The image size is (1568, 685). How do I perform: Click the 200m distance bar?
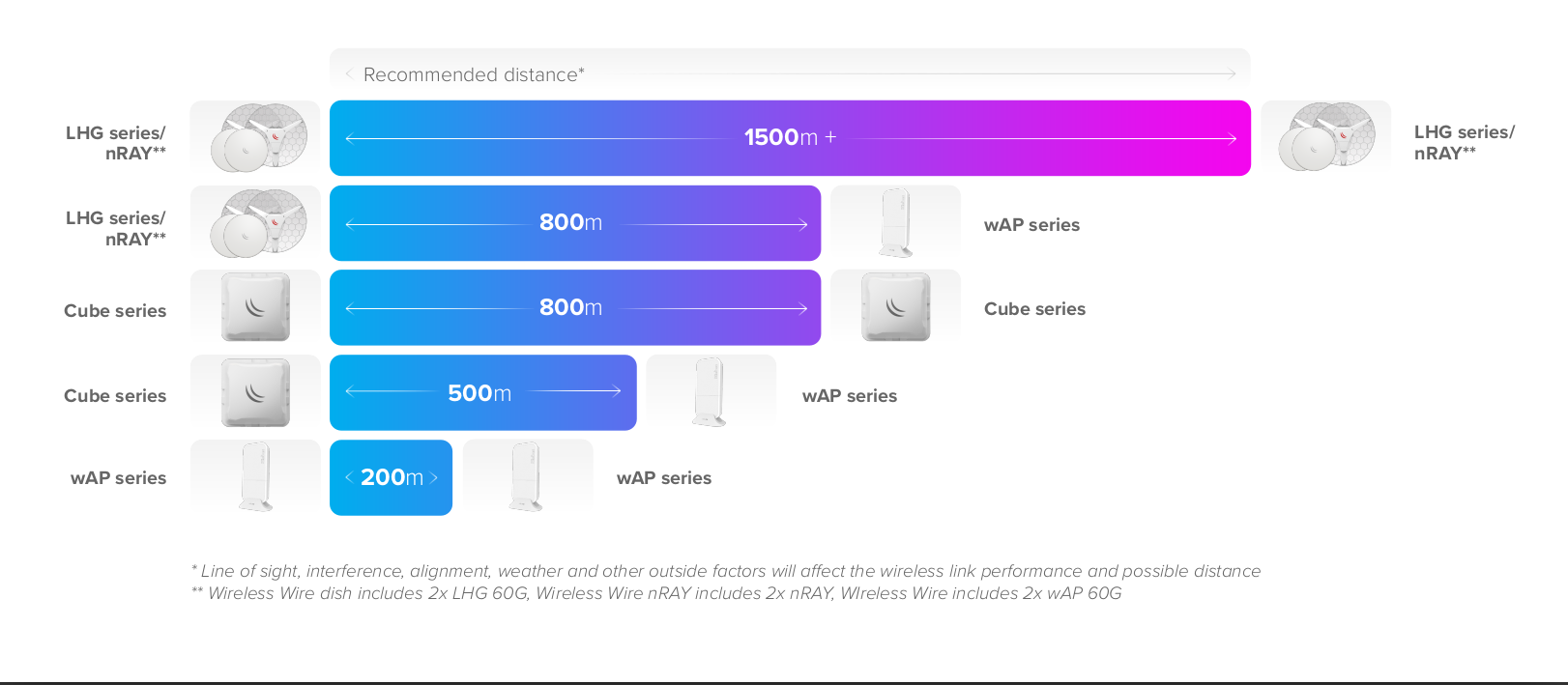click(391, 477)
